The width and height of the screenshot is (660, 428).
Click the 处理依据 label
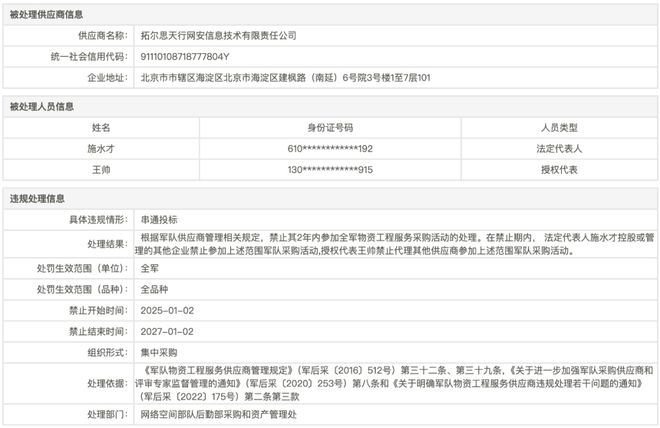(108, 383)
